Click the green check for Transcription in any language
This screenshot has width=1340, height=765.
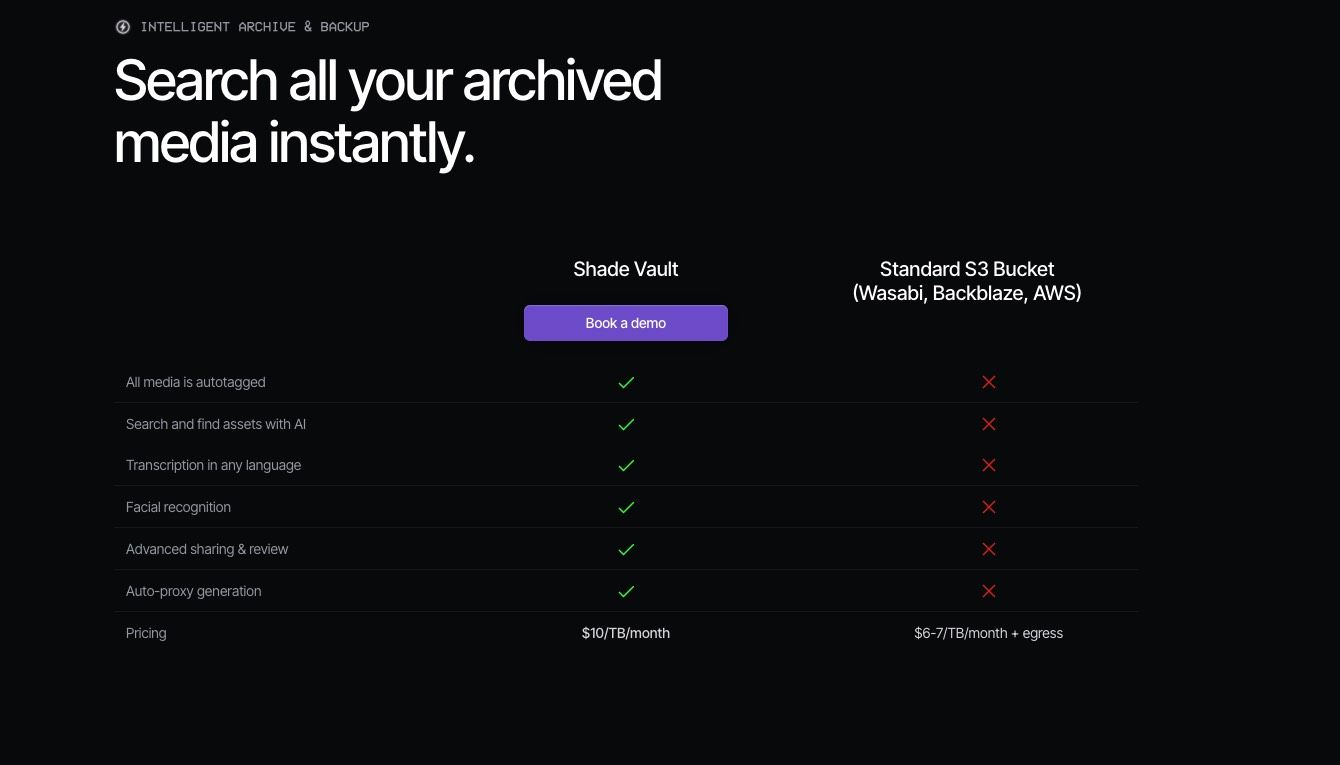(x=626, y=465)
